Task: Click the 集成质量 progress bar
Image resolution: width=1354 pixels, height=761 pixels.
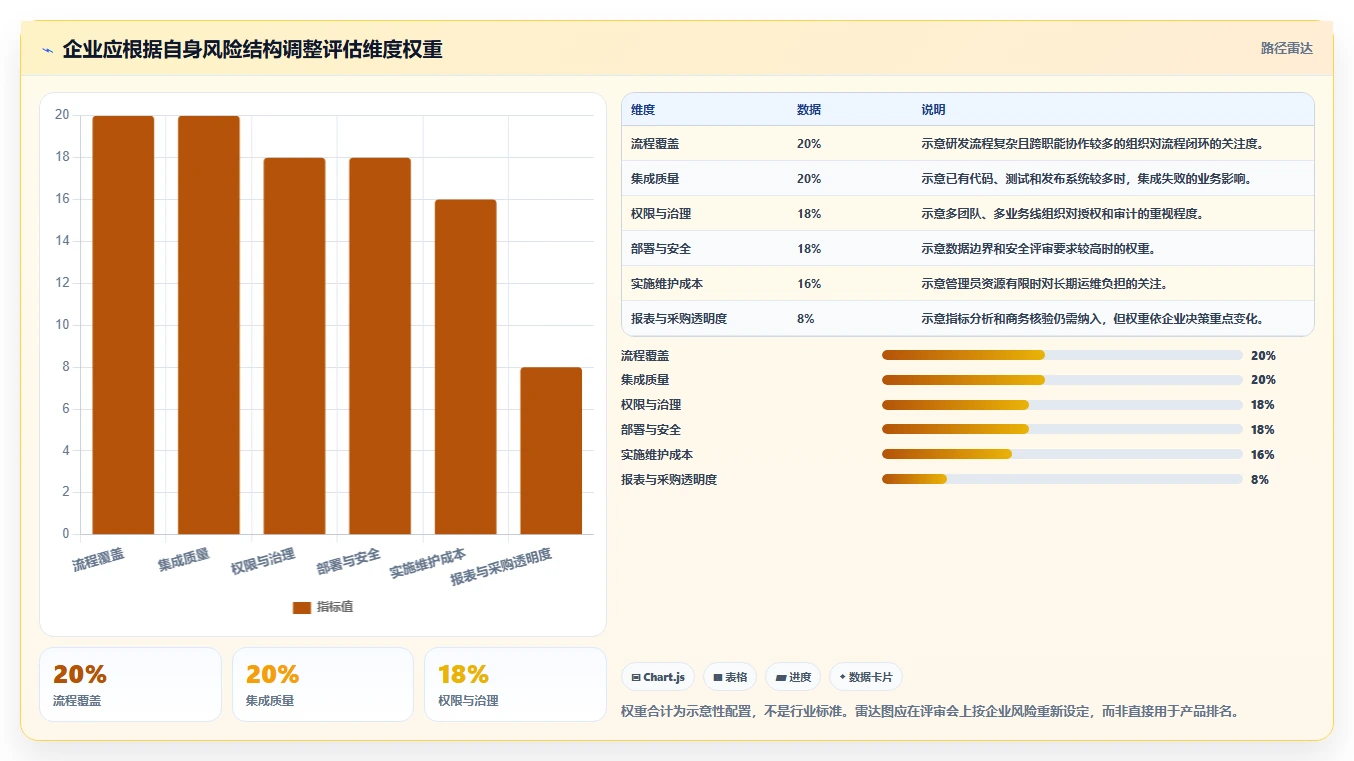Action: point(1062,380)
